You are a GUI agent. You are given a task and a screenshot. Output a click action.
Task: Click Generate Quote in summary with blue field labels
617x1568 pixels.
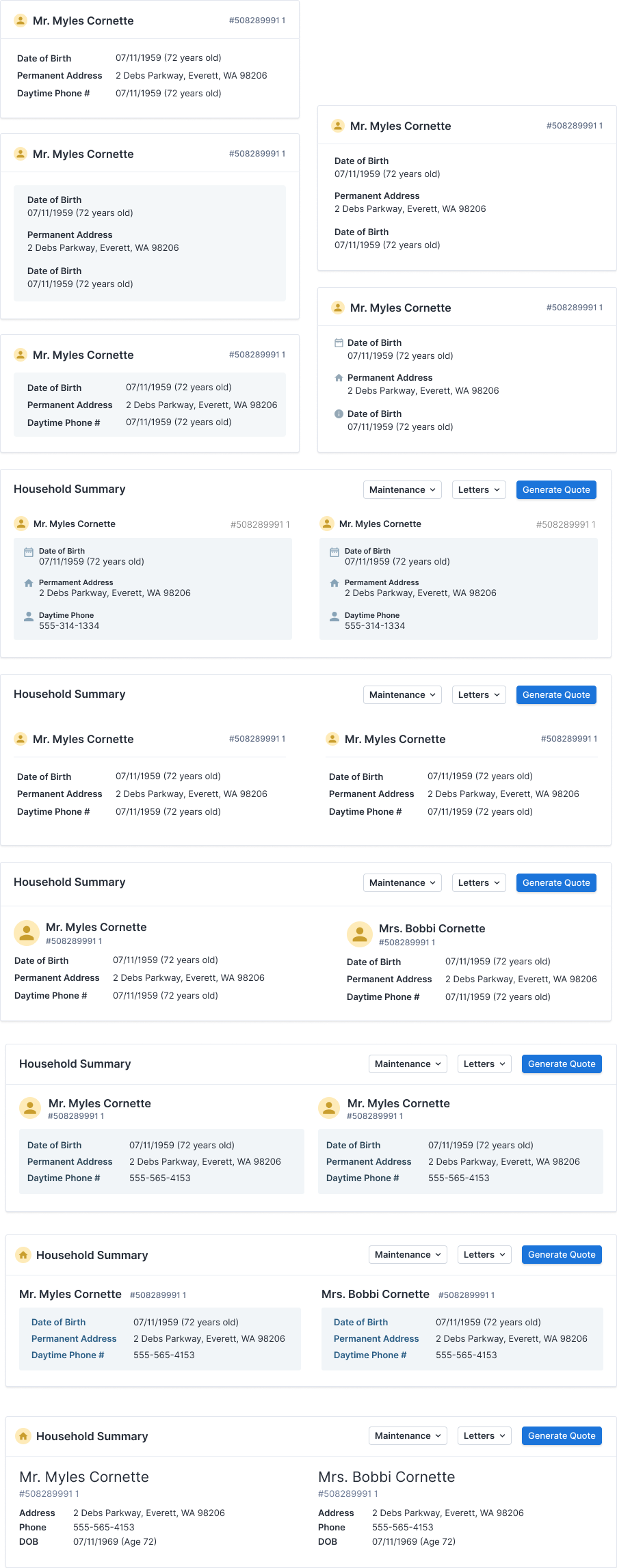click(562, 1254)
